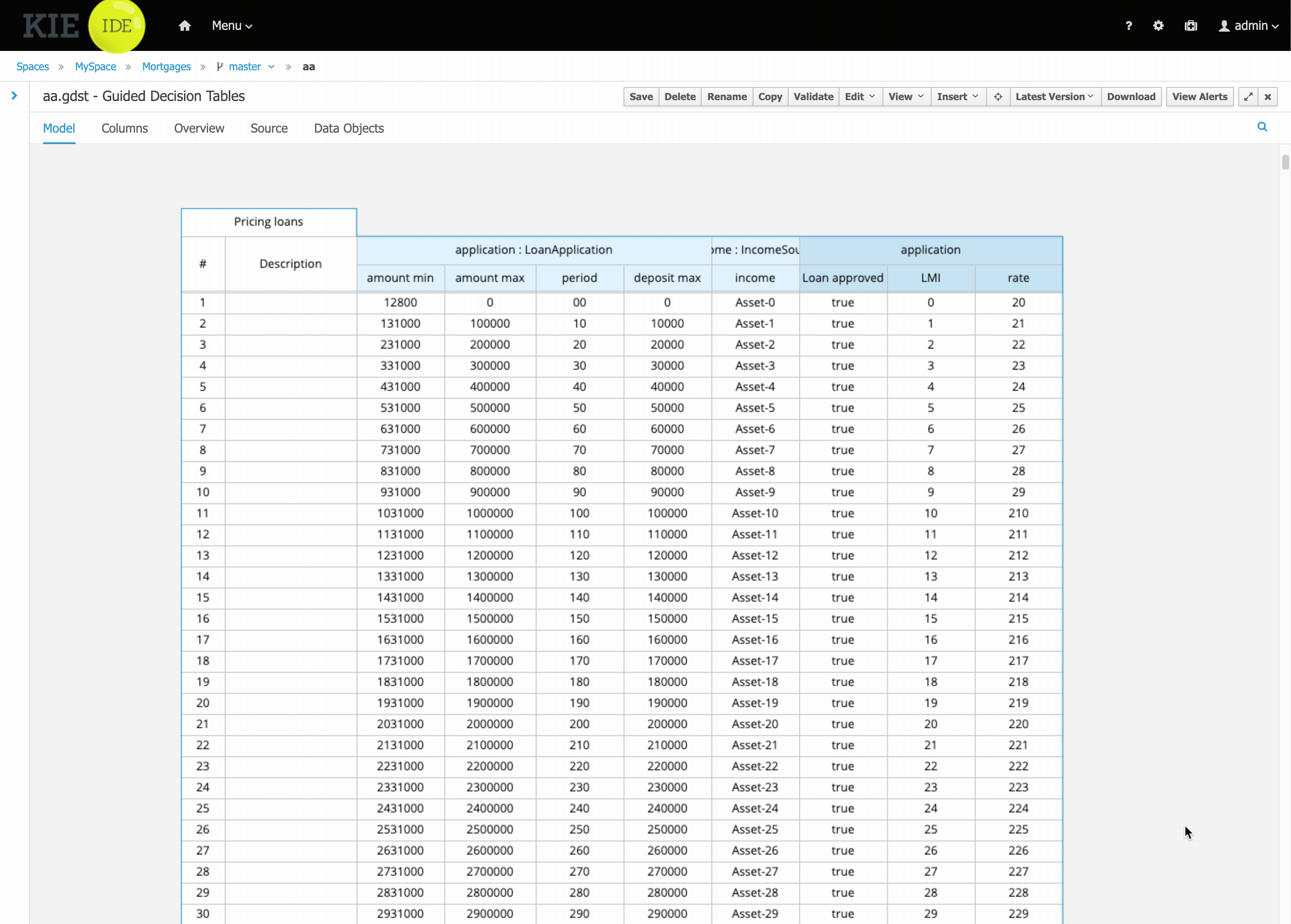Switch to the Data Objects tab
The width and height of the screenshot is (1291, 924).
pyautogui.click(x=348, y=129)
